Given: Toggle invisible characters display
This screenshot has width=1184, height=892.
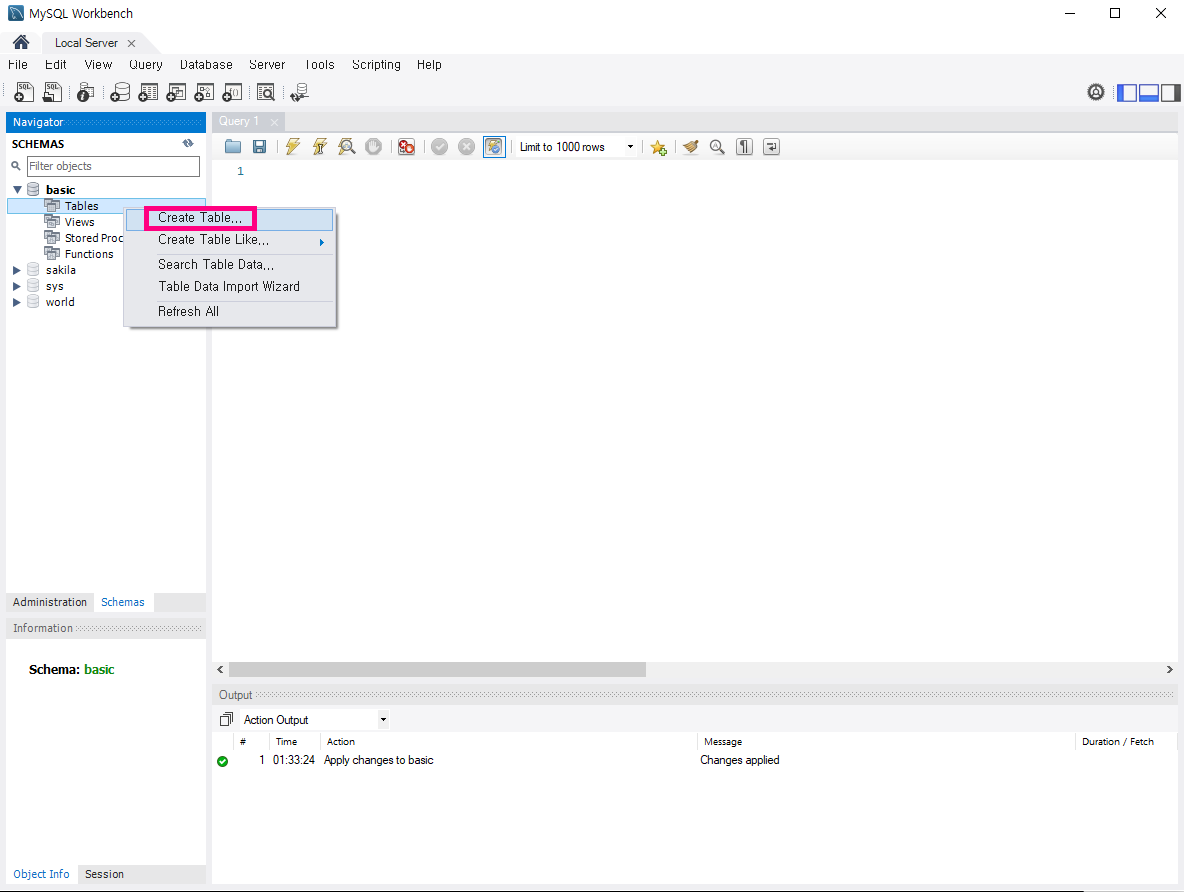Looking at the screenshot, I should coord(745,147).
